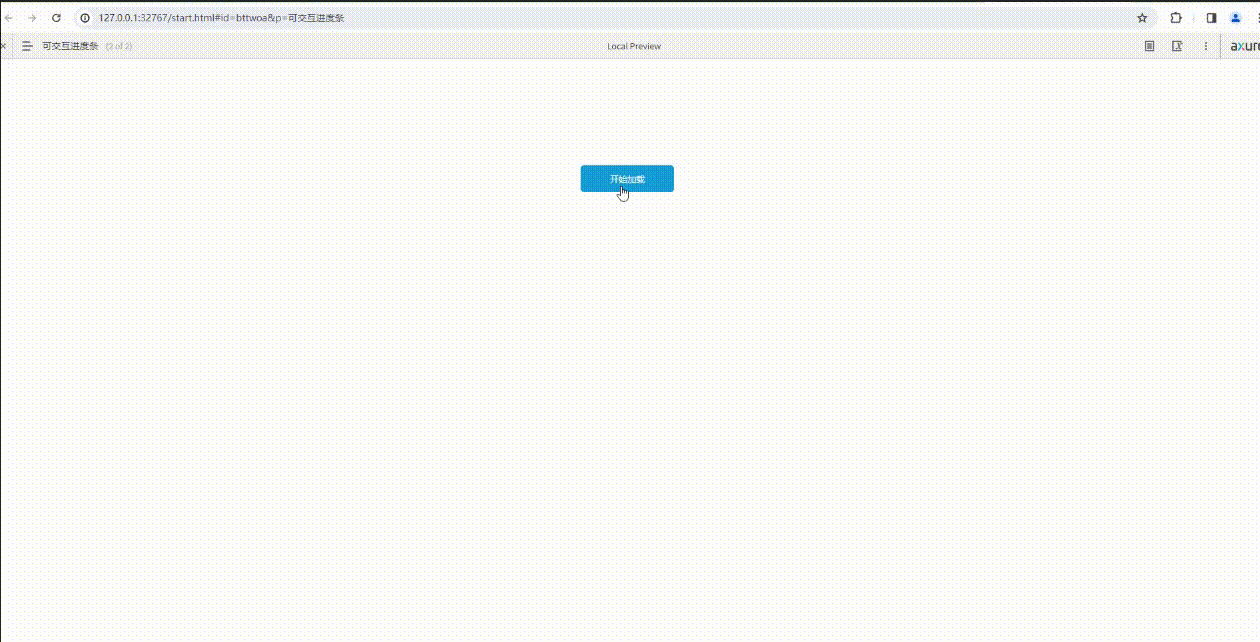The image size is (1260, 642).
Task: Open the Axure console panel icon
Action: click(1177, 46)
